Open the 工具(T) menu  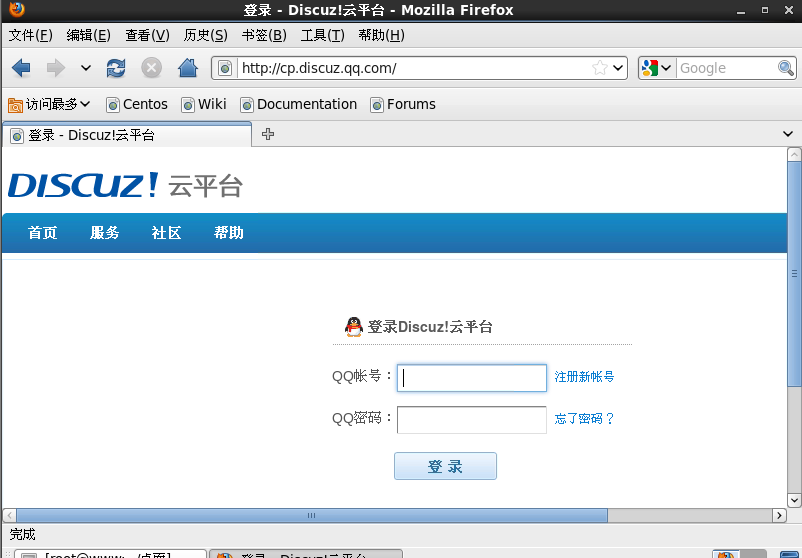point(322,35)
